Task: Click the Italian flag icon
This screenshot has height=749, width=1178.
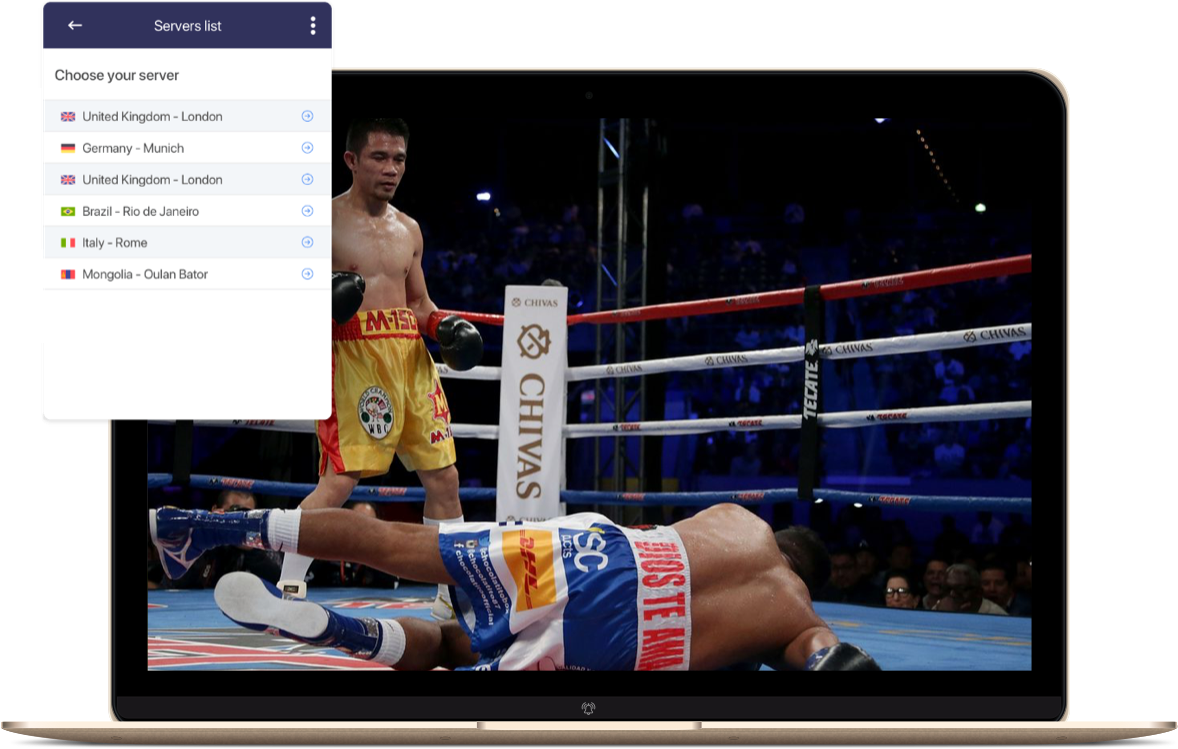Action: (68, 243)
